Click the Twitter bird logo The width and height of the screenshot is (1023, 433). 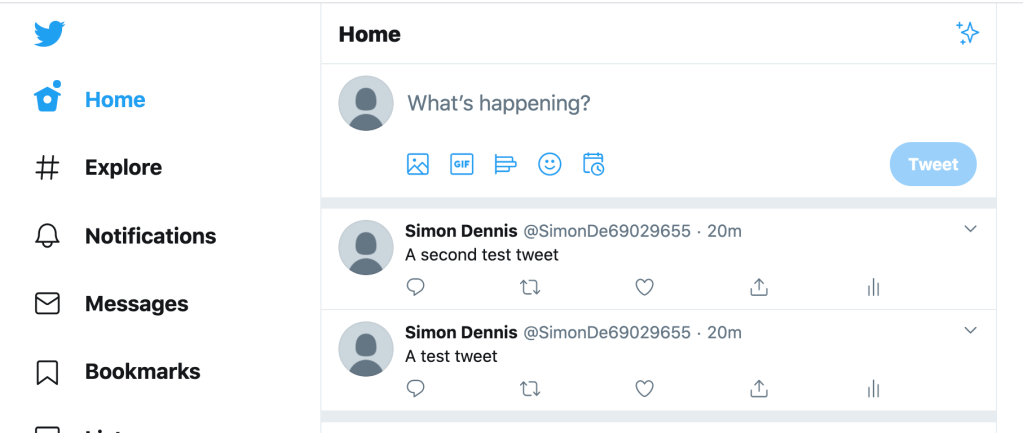click(x=50, y=33)
